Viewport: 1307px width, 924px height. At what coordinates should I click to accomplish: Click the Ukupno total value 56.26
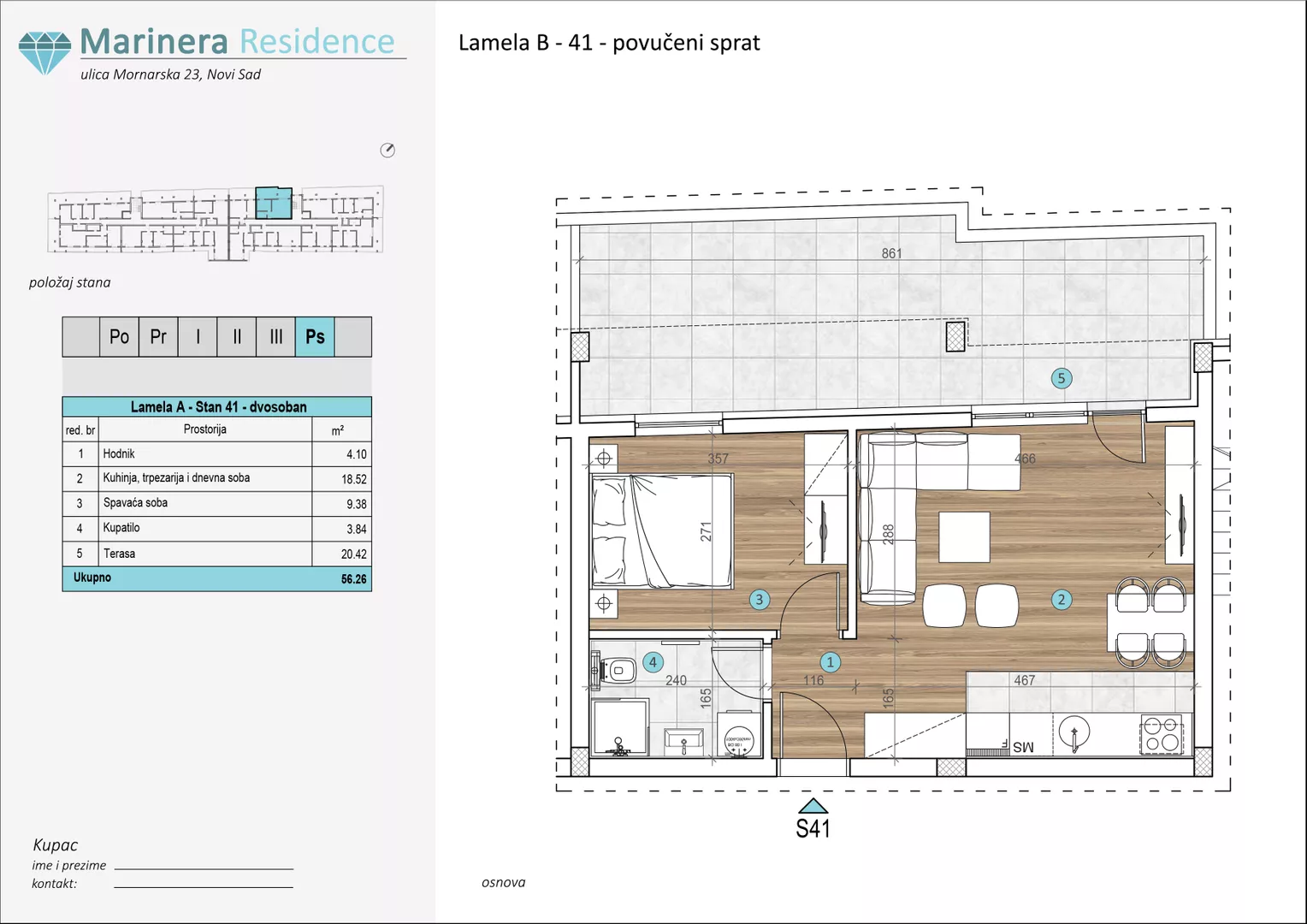[x=353, y=579]
